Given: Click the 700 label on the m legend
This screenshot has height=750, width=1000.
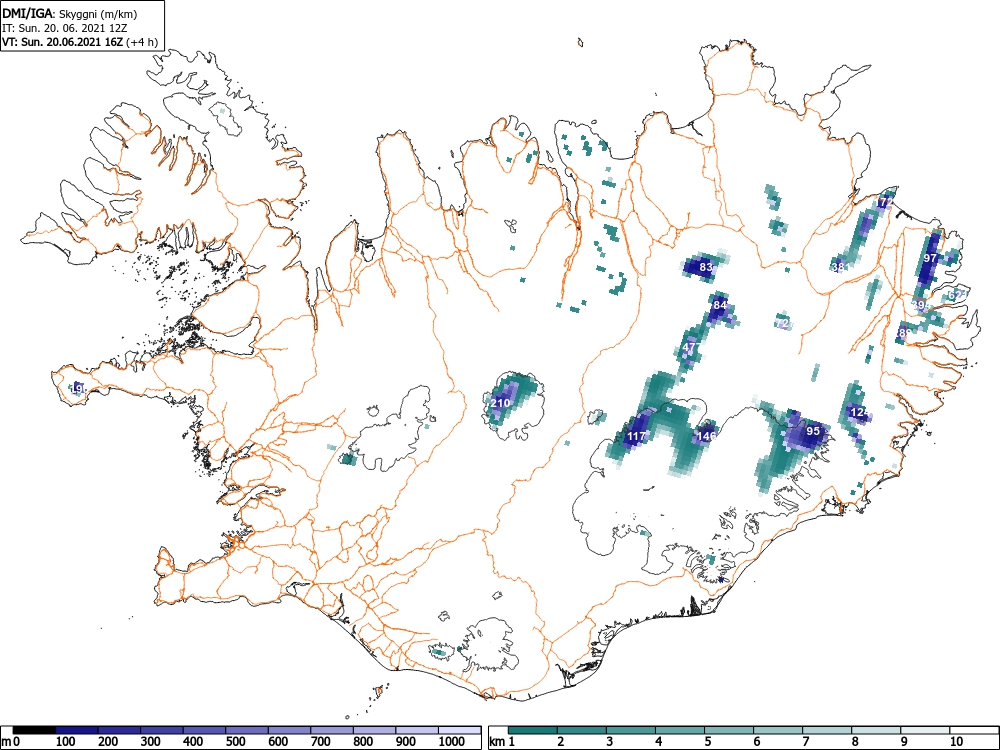Looking at the screenshot, I should [x=321, y=742].
